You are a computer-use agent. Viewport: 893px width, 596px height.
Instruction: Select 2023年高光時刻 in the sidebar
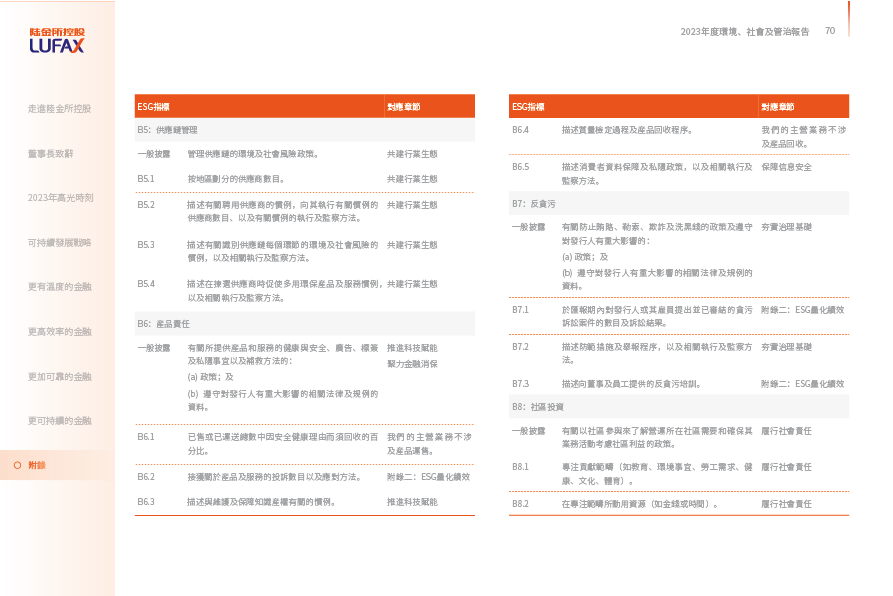[60, 198]
